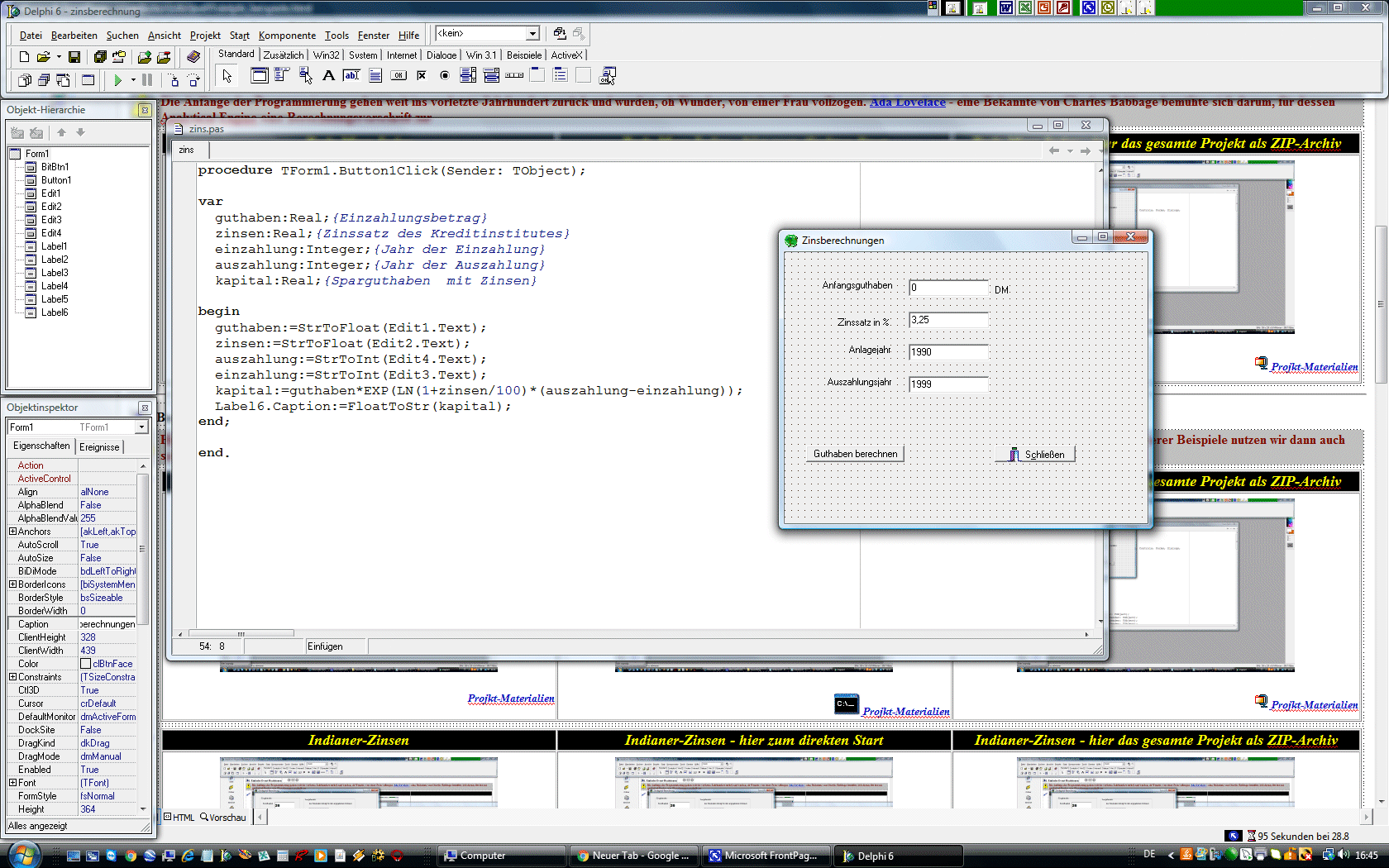Open the Windows Start orb
This screenshot has width=1389, height=868.
pos(23,854)
